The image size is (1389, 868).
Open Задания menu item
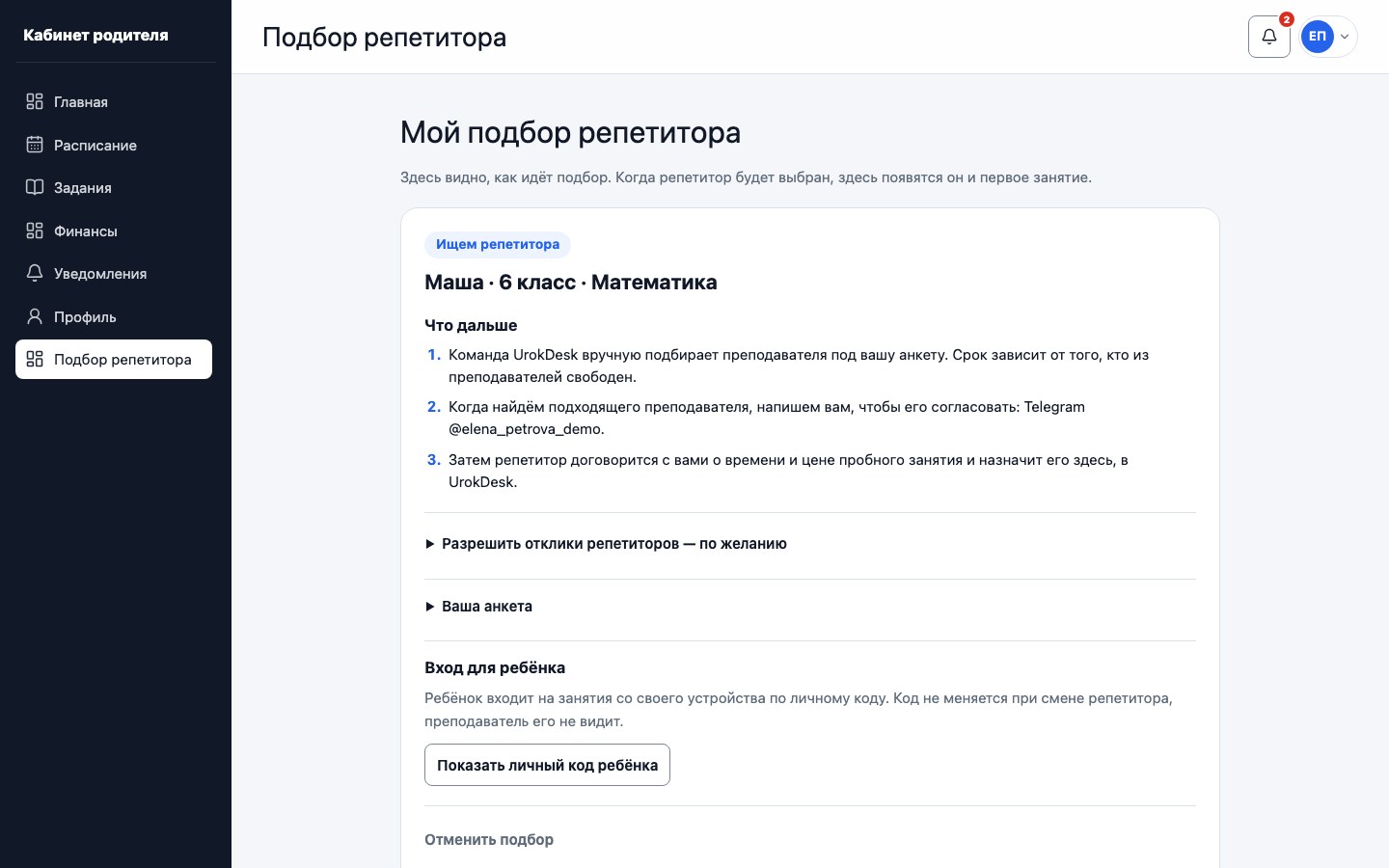[114, 187]
